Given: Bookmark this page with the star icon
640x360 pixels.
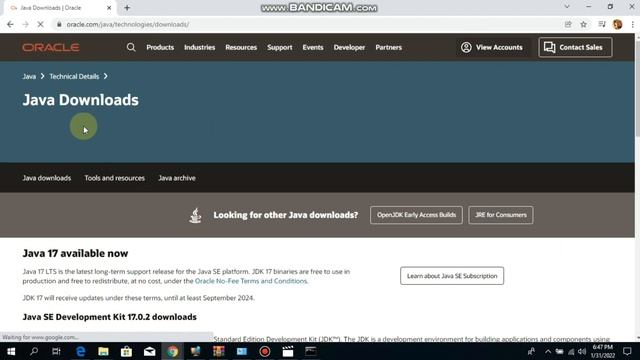Looking at the screenshot, I should click(x=584, y=24).
